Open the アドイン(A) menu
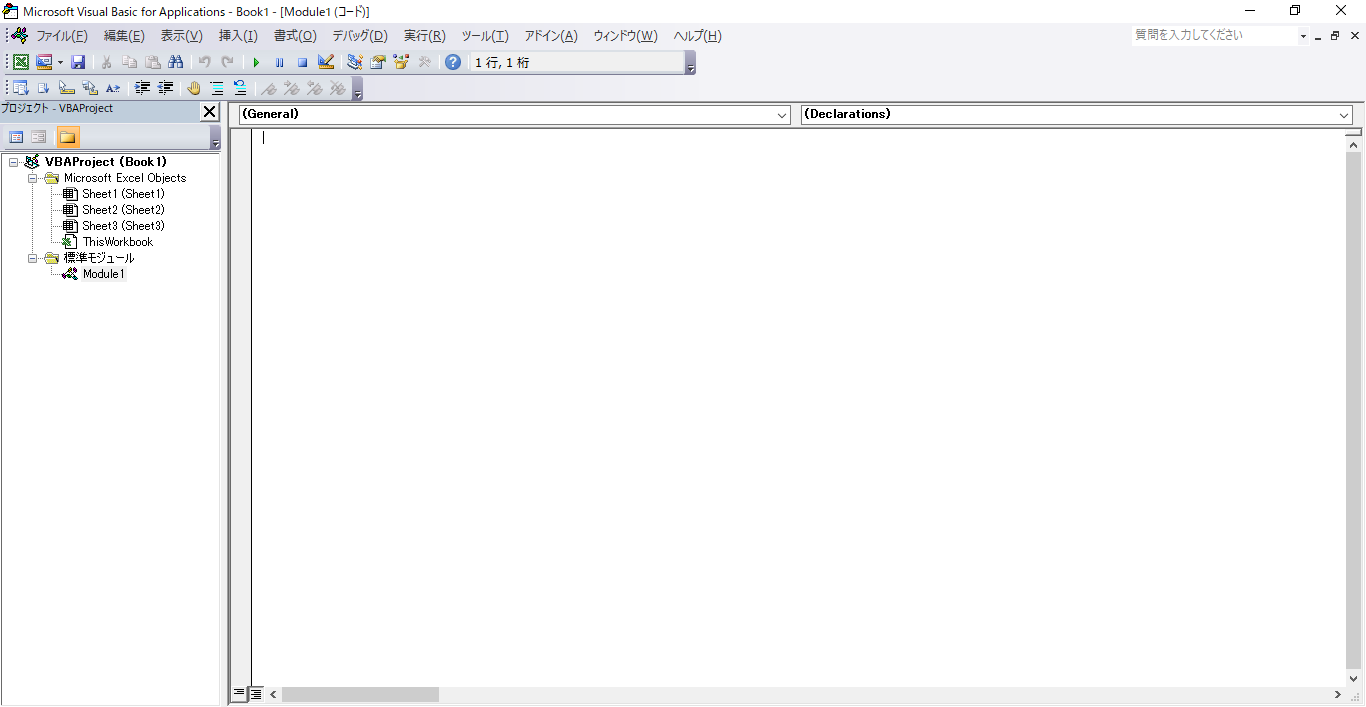 [x=551, y=36]
